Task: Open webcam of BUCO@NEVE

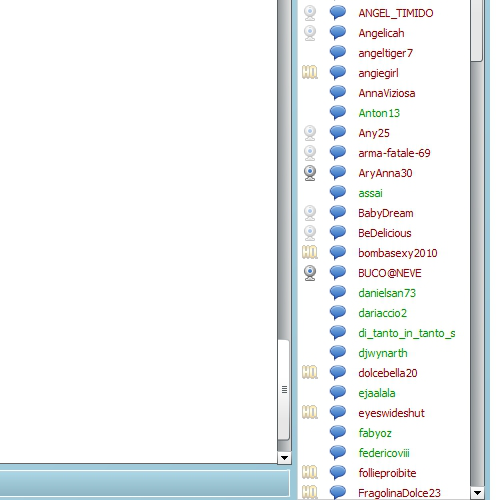Action: (x=310, y=273)
